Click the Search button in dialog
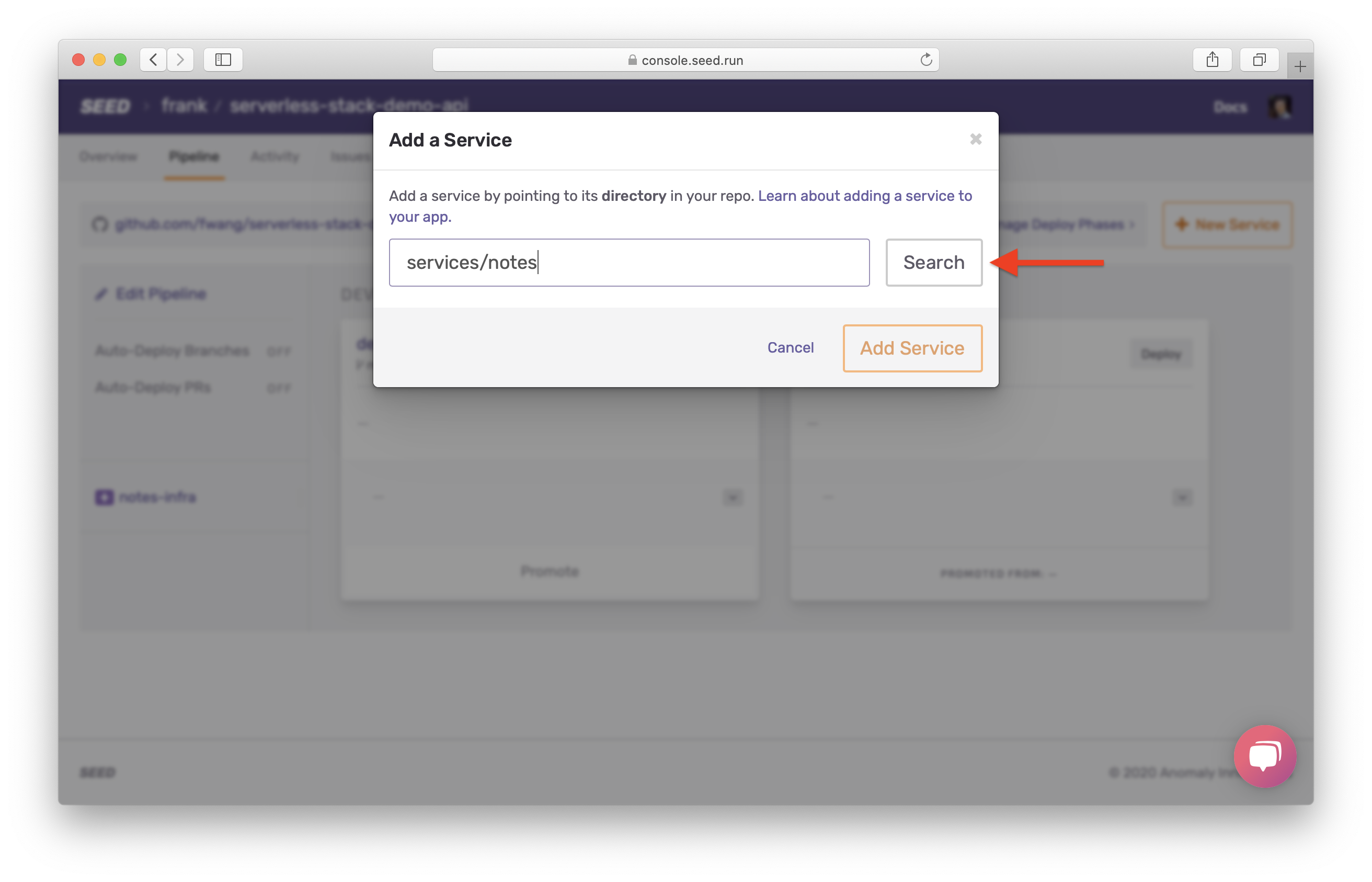The image size is (1372, 882). [x=933, y=262]
